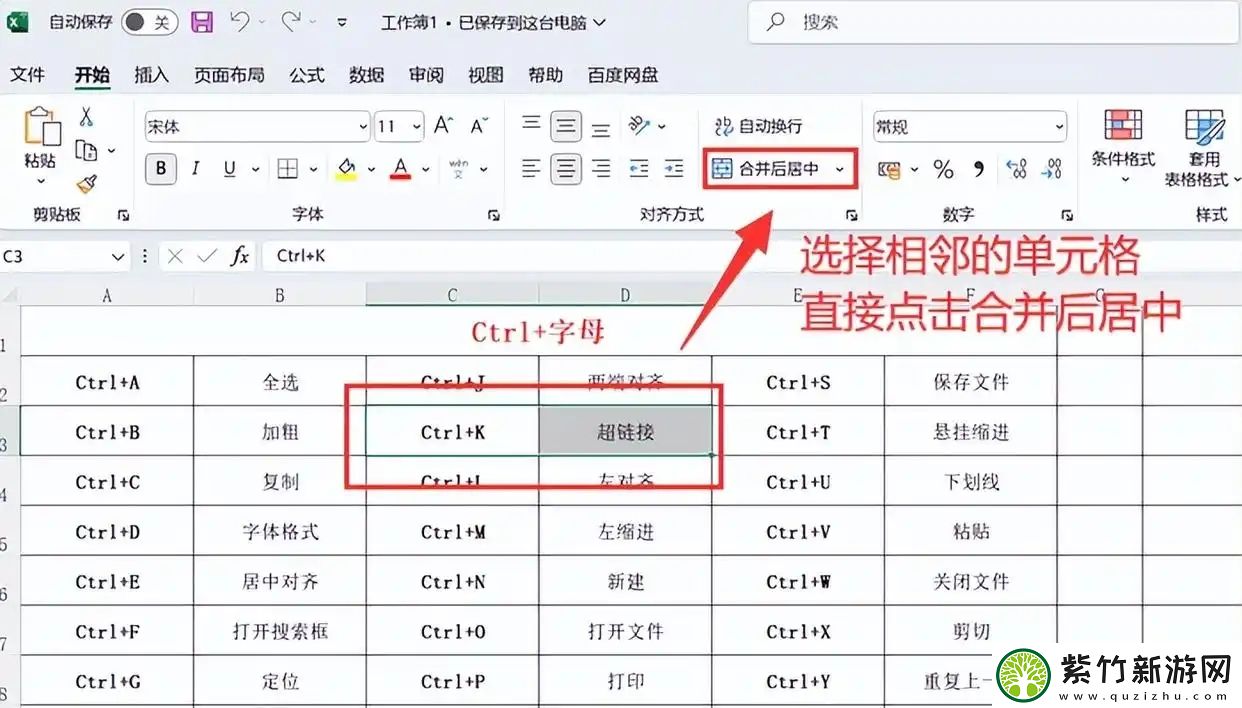Viewport: 1242px width, 708px height.
Task: Click the 搜索 search box
Action: point(995,22)
